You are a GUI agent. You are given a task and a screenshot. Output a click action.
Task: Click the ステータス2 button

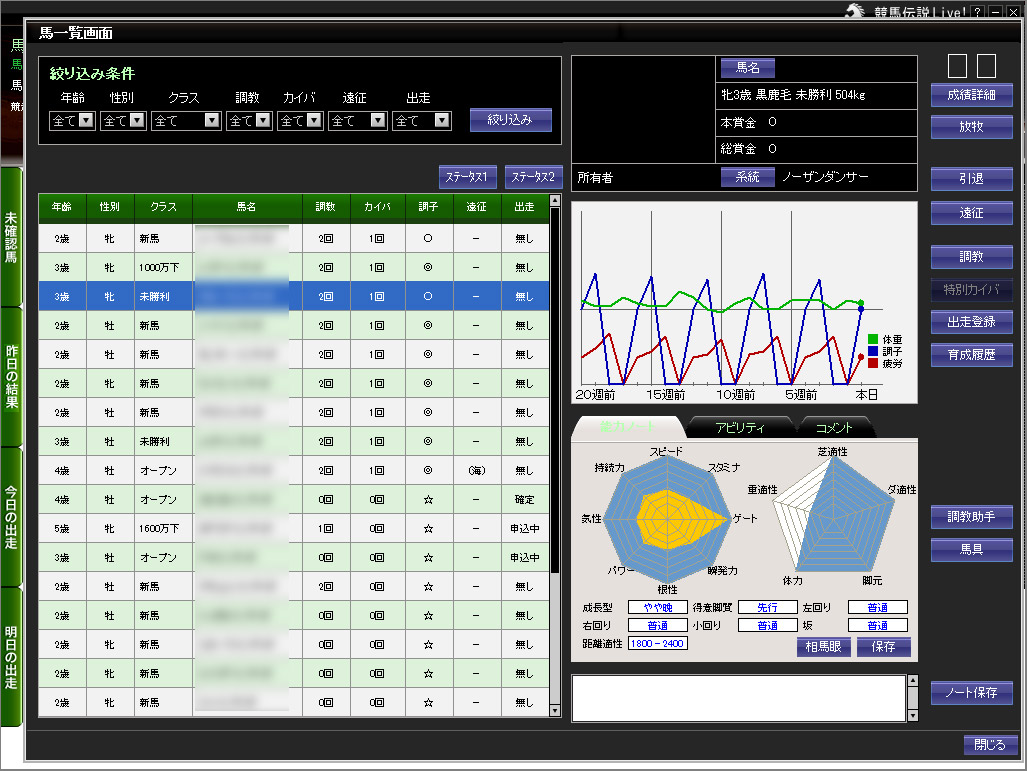(x=534, y=177)
